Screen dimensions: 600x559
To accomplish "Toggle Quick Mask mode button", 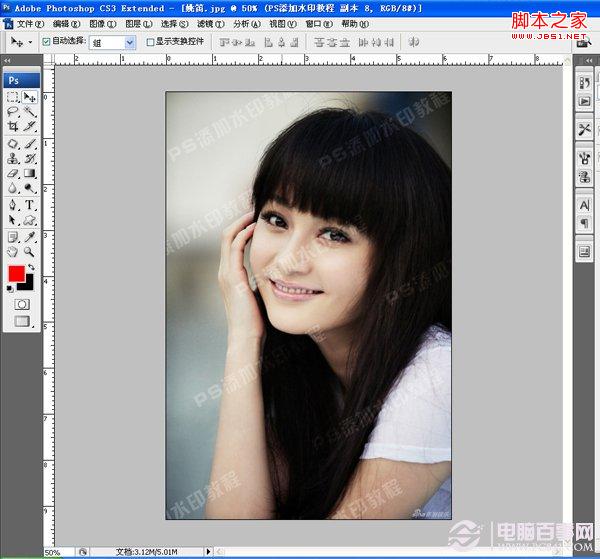I will (x=22, y=304).
